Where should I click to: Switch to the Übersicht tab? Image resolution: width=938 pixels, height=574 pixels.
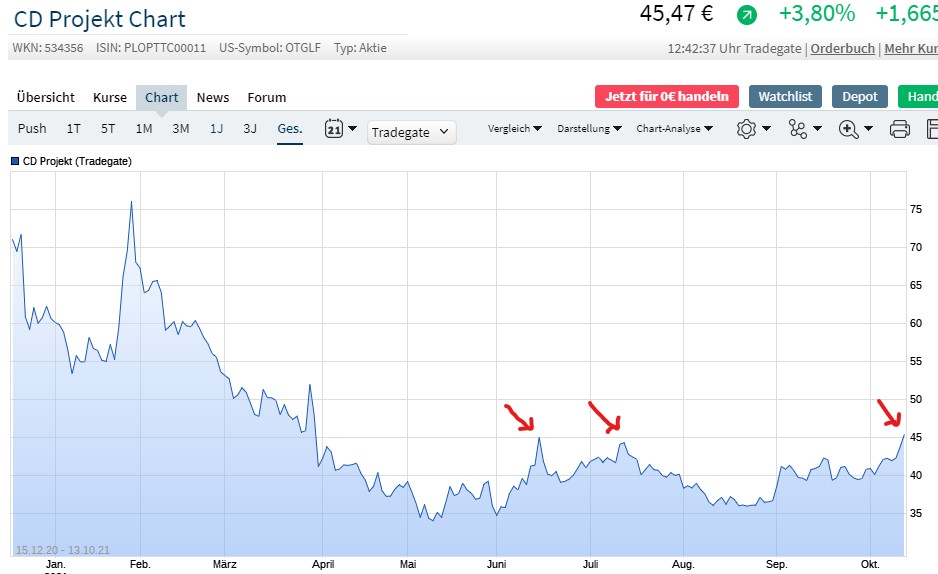(x=45, y=97)
